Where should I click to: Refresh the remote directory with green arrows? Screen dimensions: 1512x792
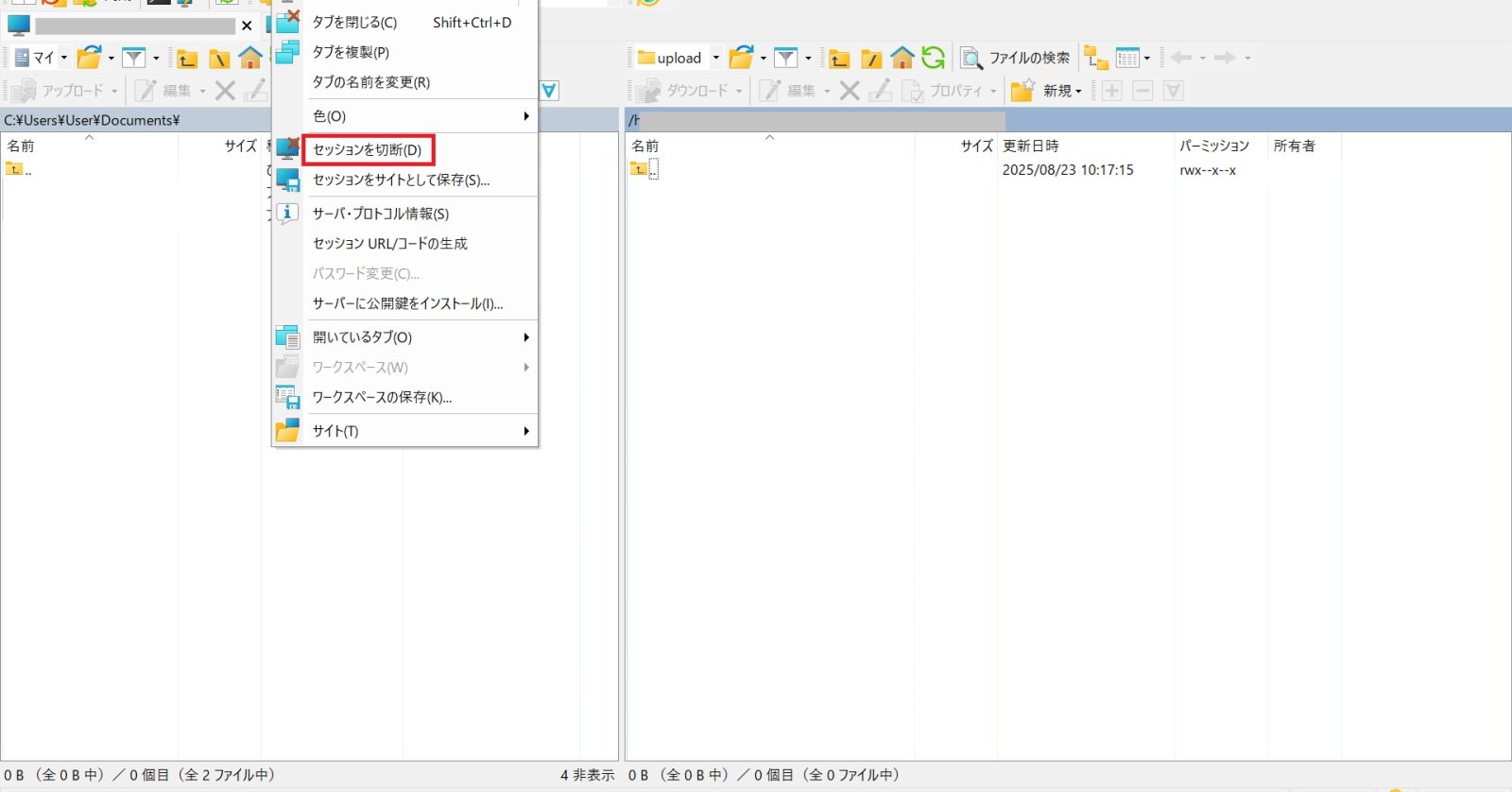pyautogui.click(x=934, y=58)
